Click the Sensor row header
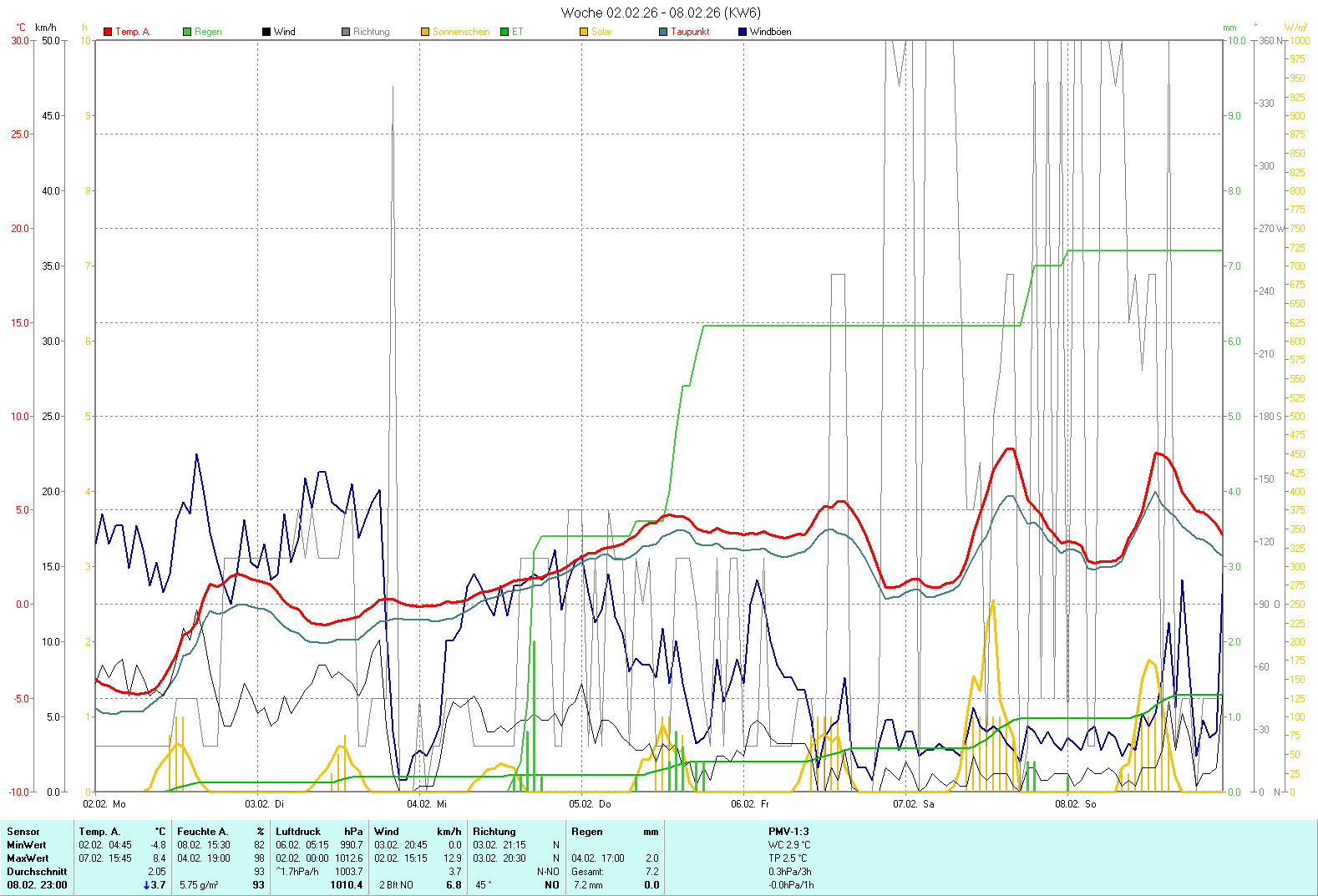Image resolution: width=1318 pixels, height=896 pixels. pyautogui.click(x=23, y=832)
